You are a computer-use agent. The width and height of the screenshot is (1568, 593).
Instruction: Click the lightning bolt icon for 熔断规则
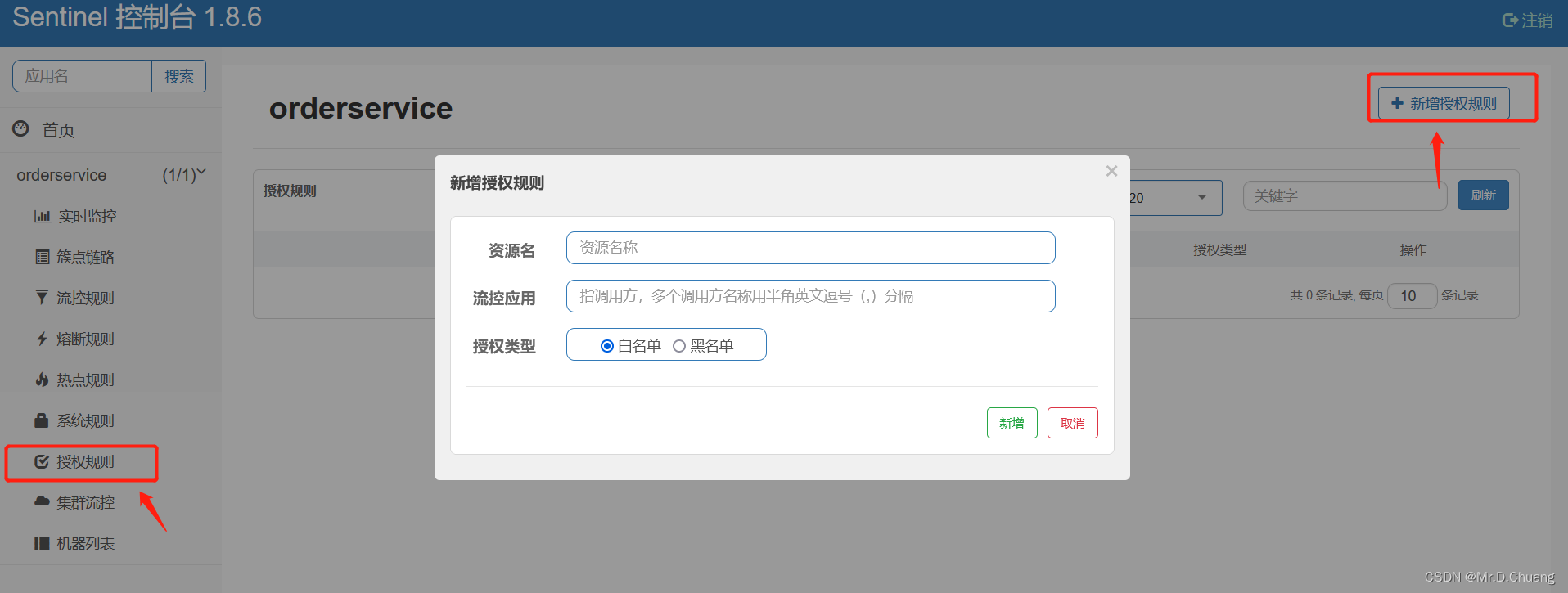(42, 339)
